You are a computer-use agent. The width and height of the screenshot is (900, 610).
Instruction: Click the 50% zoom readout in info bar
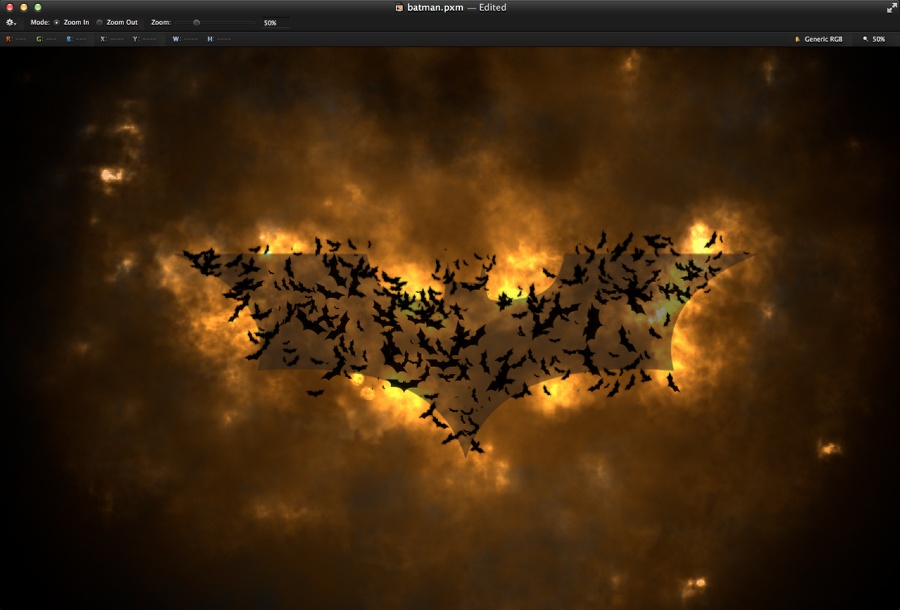pyautogui.click(x=879, y=39)
